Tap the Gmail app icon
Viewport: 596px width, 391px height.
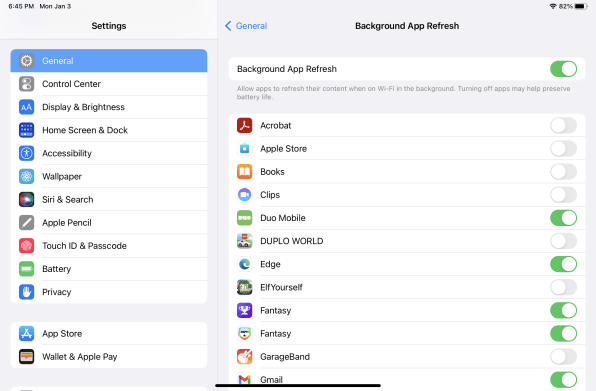pyautogui.click(x=244, y=380)
